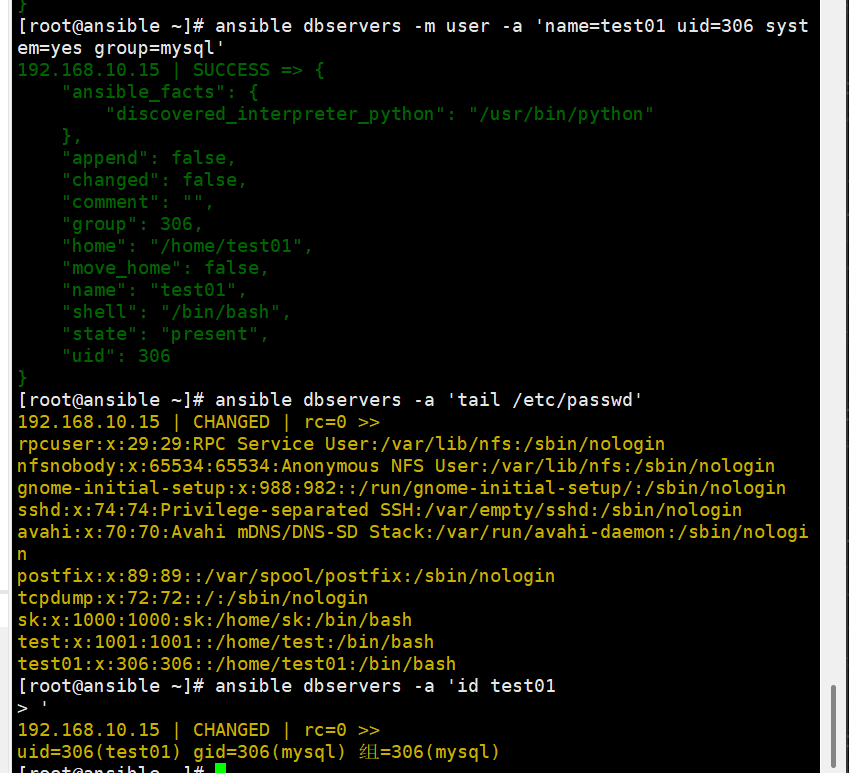The image size is (849, 773).
Task: Click the nfsnobody passwd entry line
Action: [396, 466]
